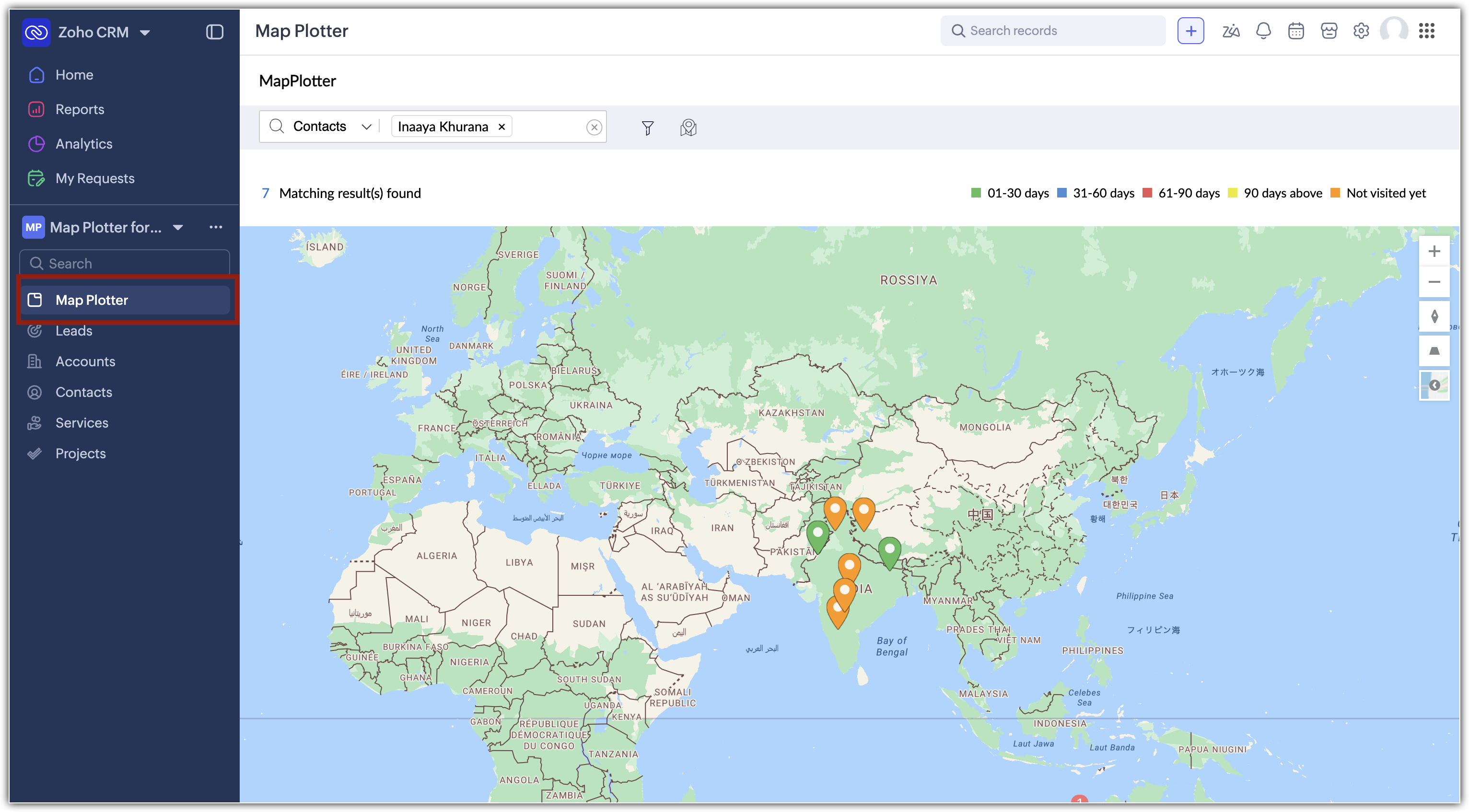
Task: Remove the Inaaya Khurana search chip
Action: tap(502, 127)
